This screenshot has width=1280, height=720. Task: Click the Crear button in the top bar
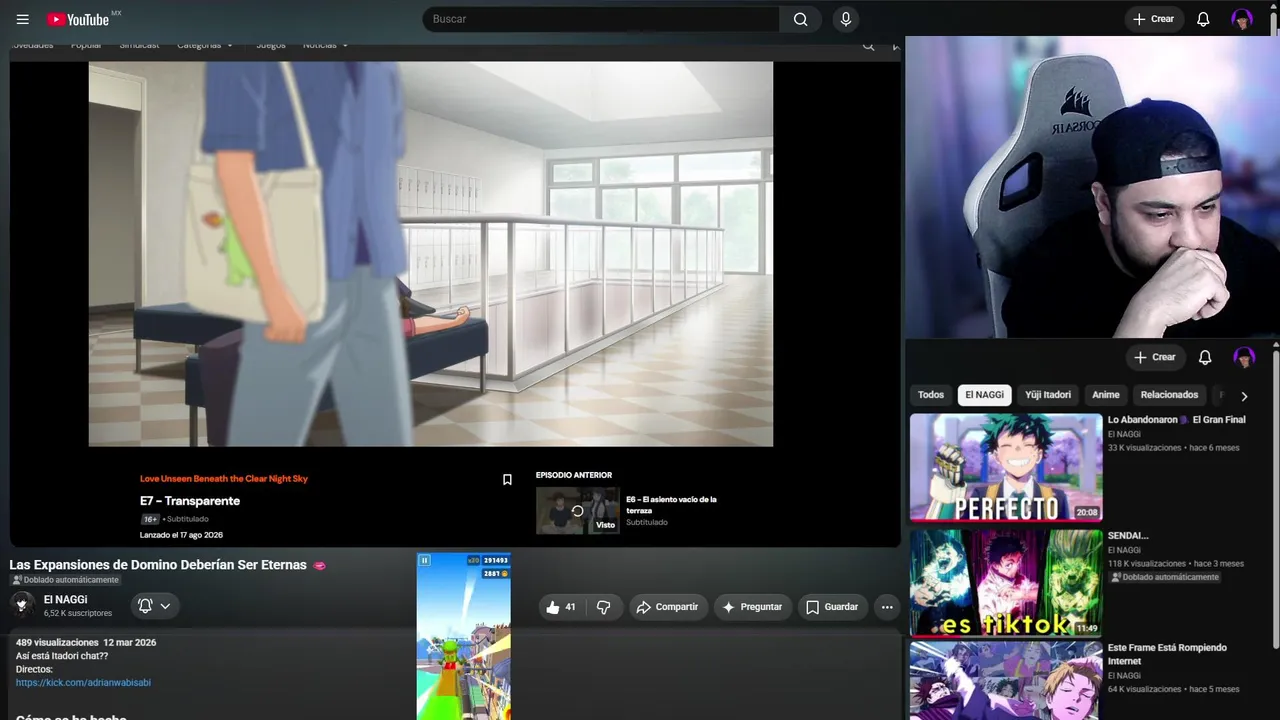[1154, 19]
